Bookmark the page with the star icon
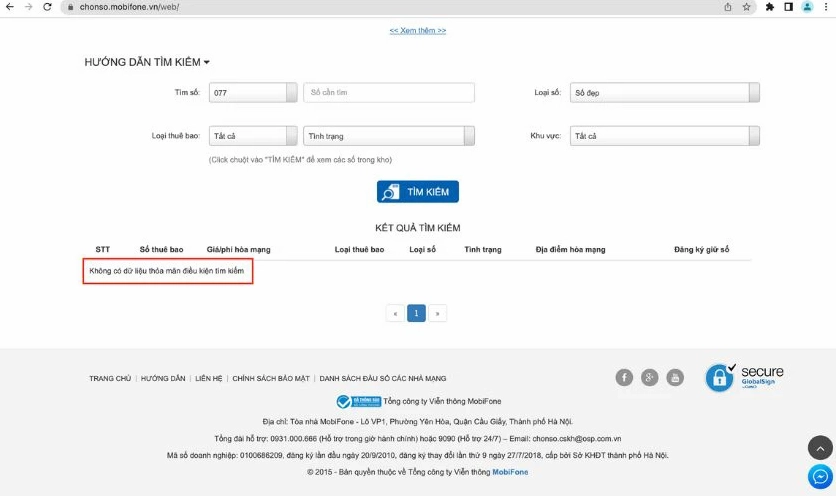Screen dimensions: 836x496 [x=746, y=7]
